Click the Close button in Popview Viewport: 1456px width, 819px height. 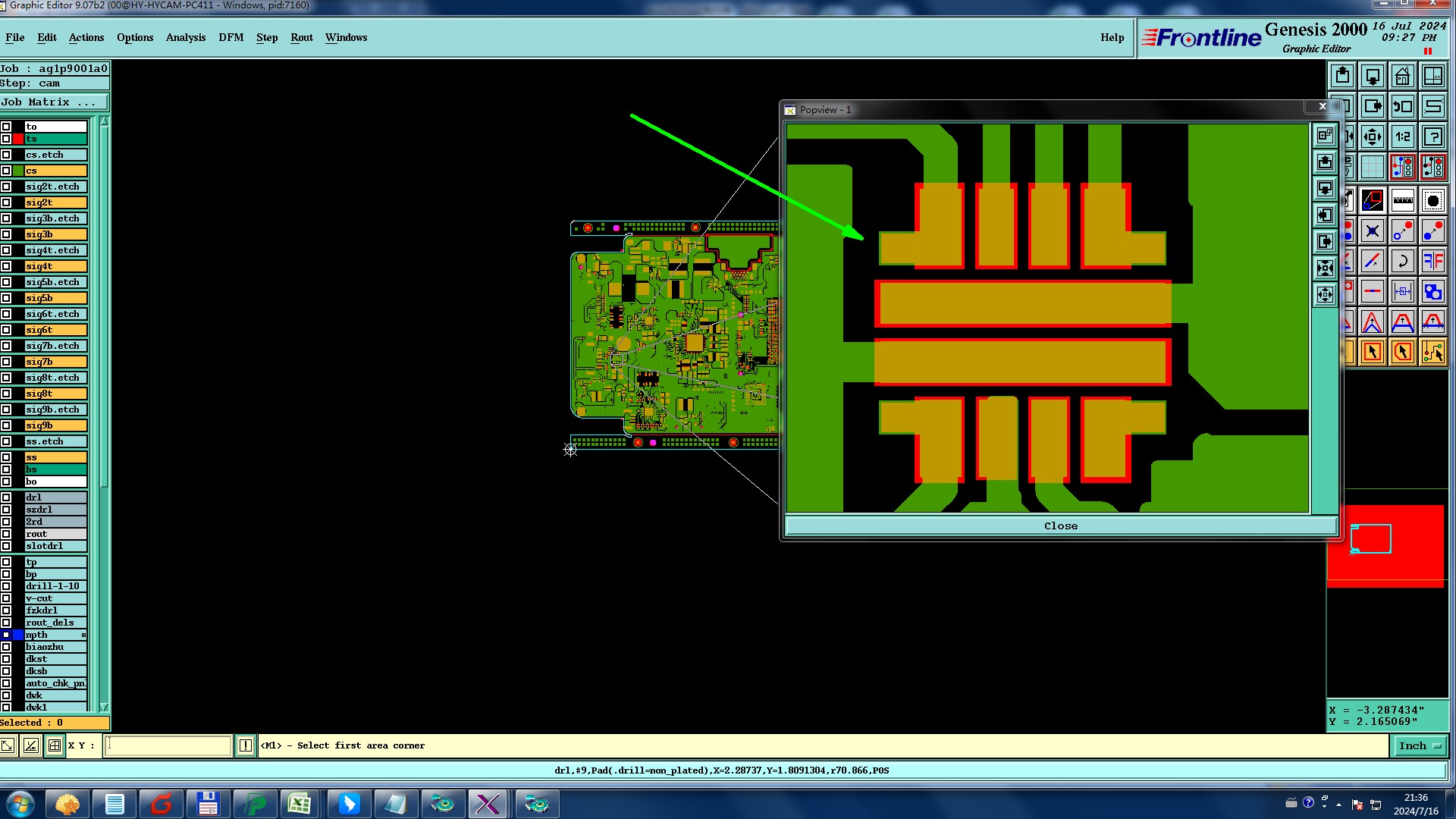point(1060,526)
